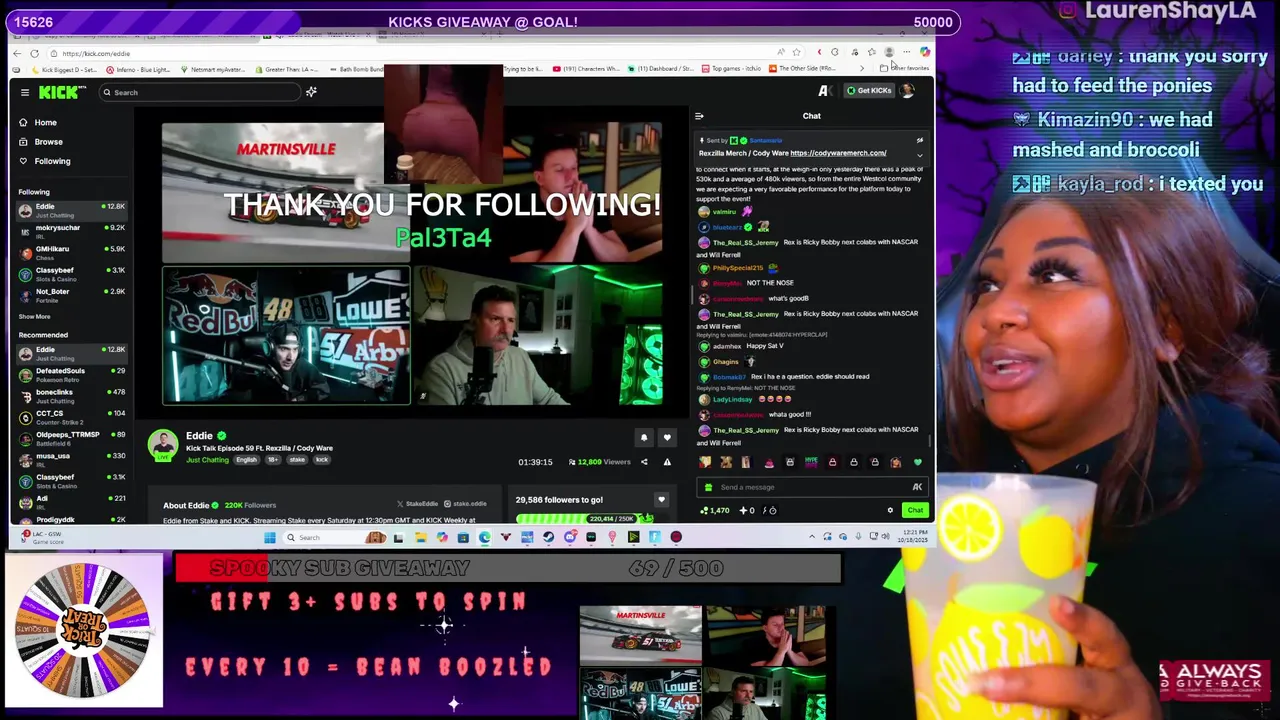The image size is (1280, 720).
Task: Click the English language tag
Action: tap(246, 460)
